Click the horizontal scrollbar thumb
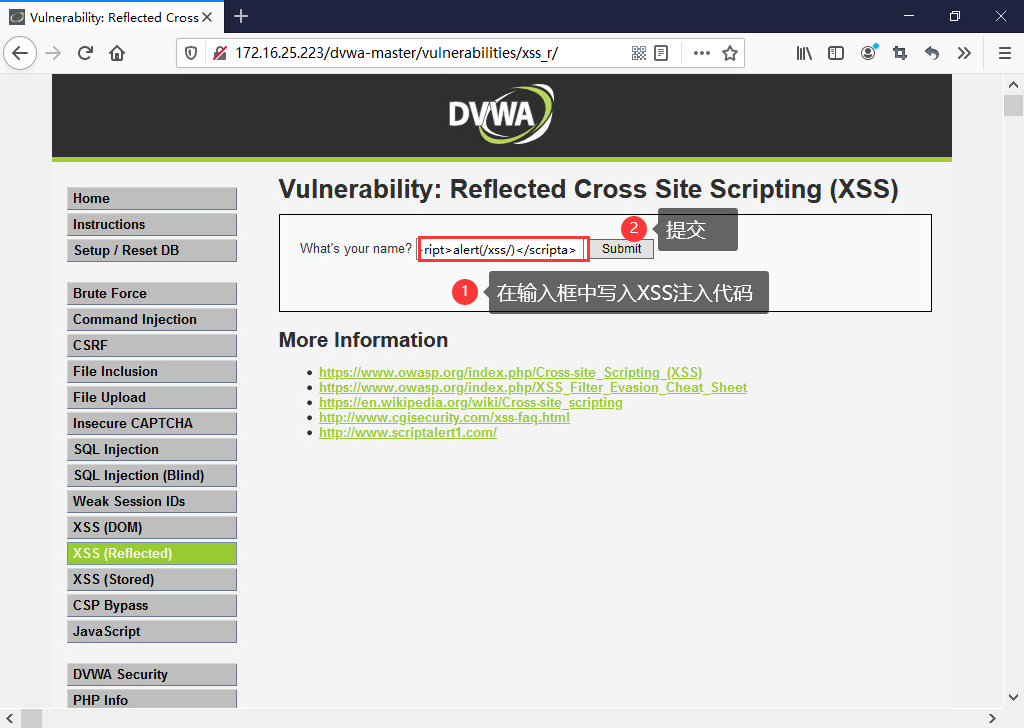The height and width of the screenshot is (728, 1024). 31,718
